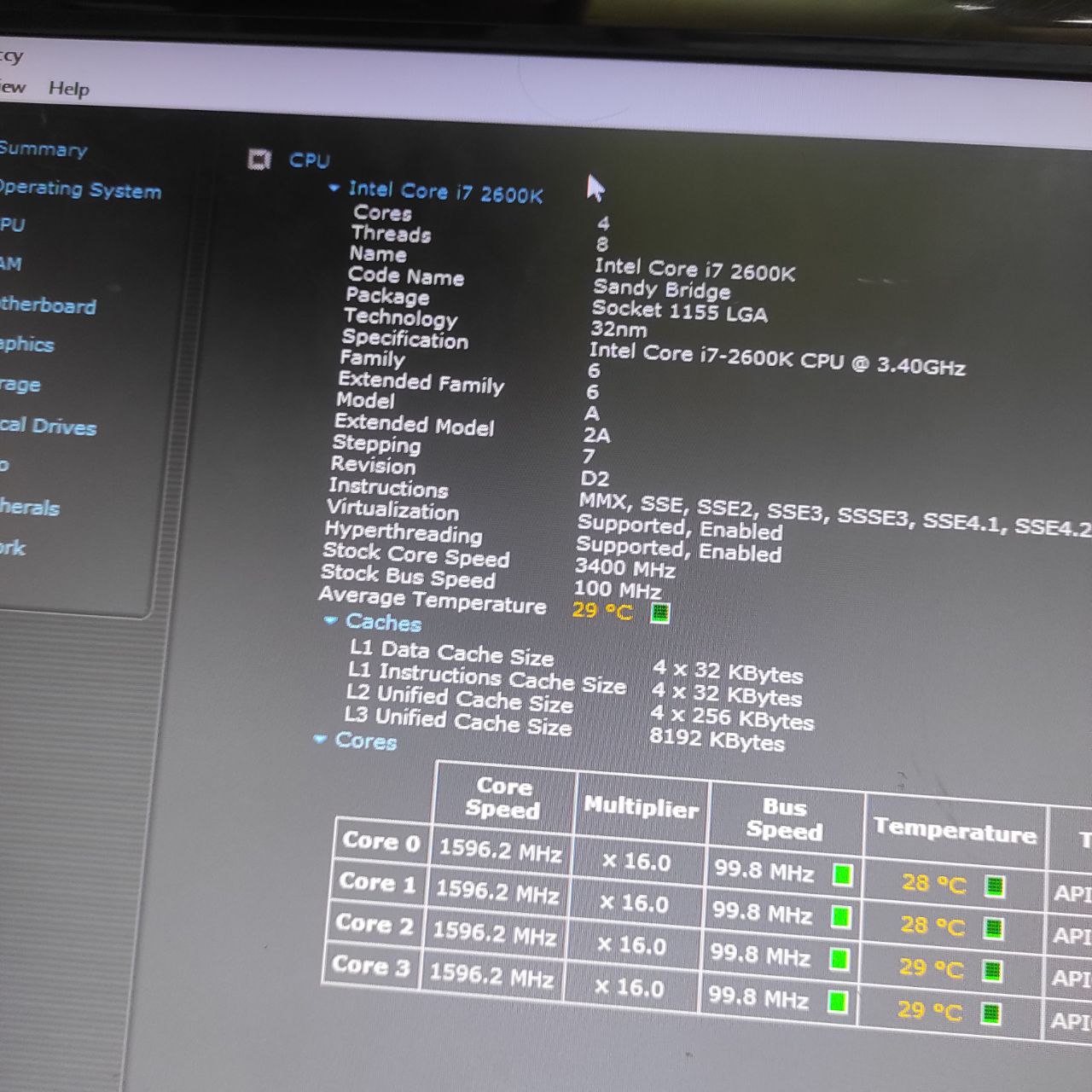
Task: Click Core 0 temperature graph icon
Action: point(994,886)
